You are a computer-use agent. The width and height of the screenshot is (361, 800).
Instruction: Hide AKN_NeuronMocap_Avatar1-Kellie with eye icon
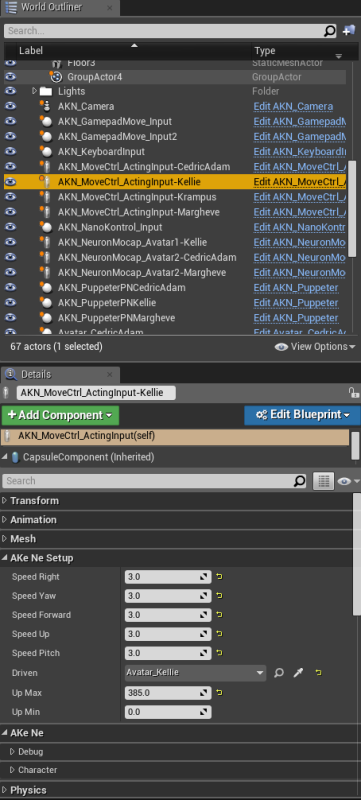10,242
